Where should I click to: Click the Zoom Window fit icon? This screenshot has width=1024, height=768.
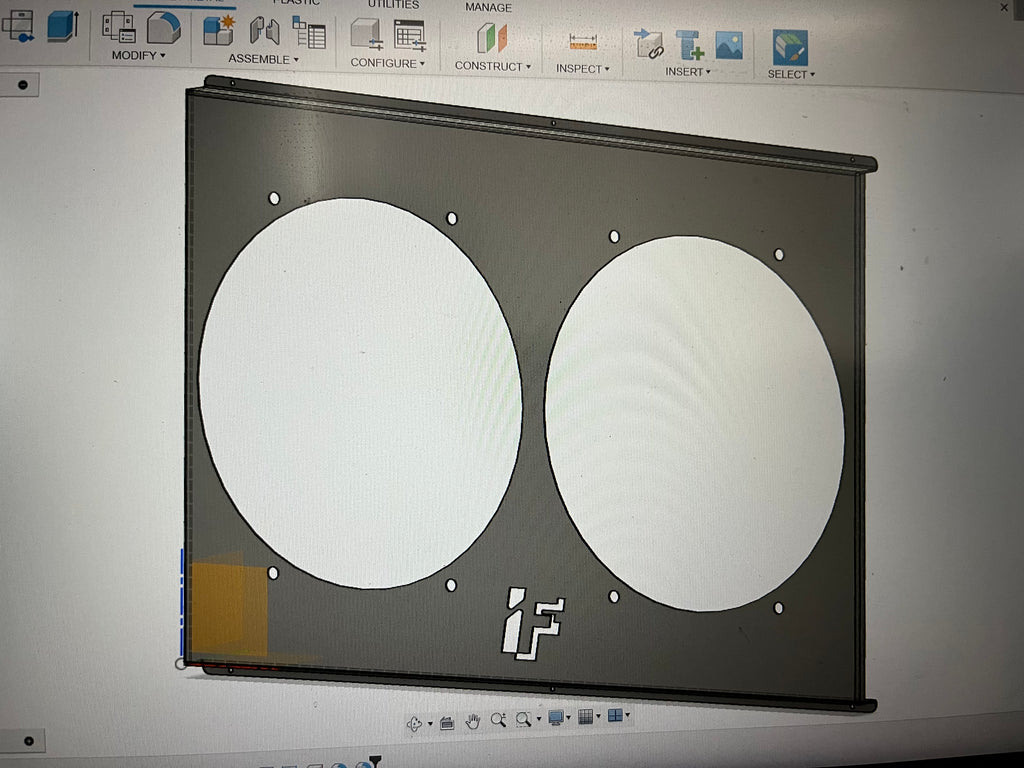point(524,719)
